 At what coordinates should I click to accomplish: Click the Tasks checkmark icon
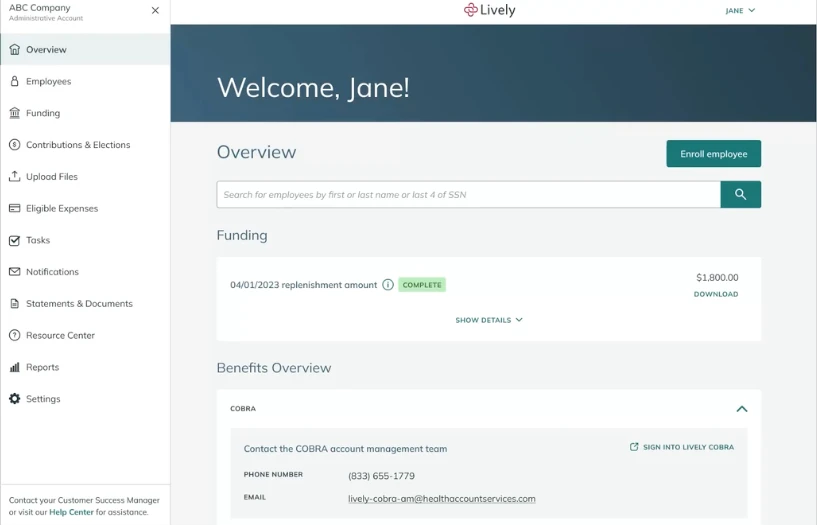pos(15,240)
